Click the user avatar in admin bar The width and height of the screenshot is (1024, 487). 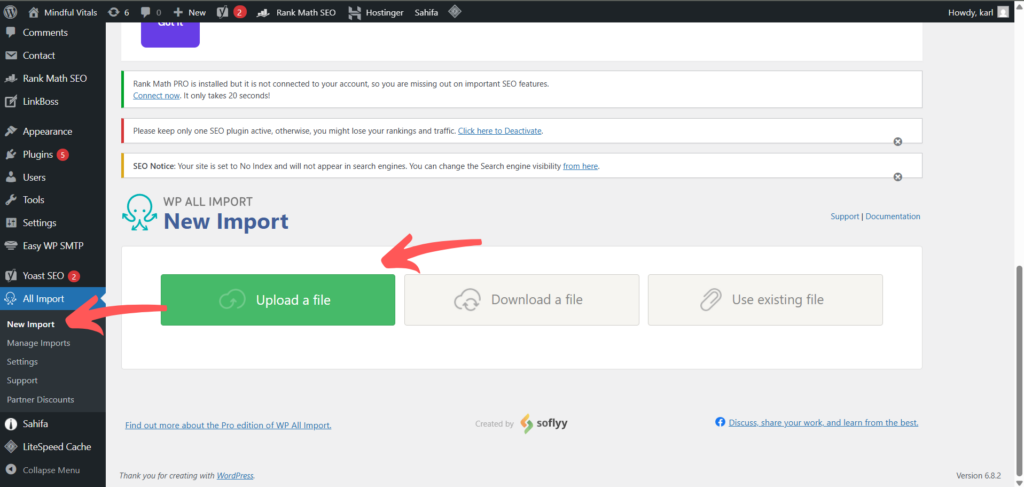coord(1003,12)
